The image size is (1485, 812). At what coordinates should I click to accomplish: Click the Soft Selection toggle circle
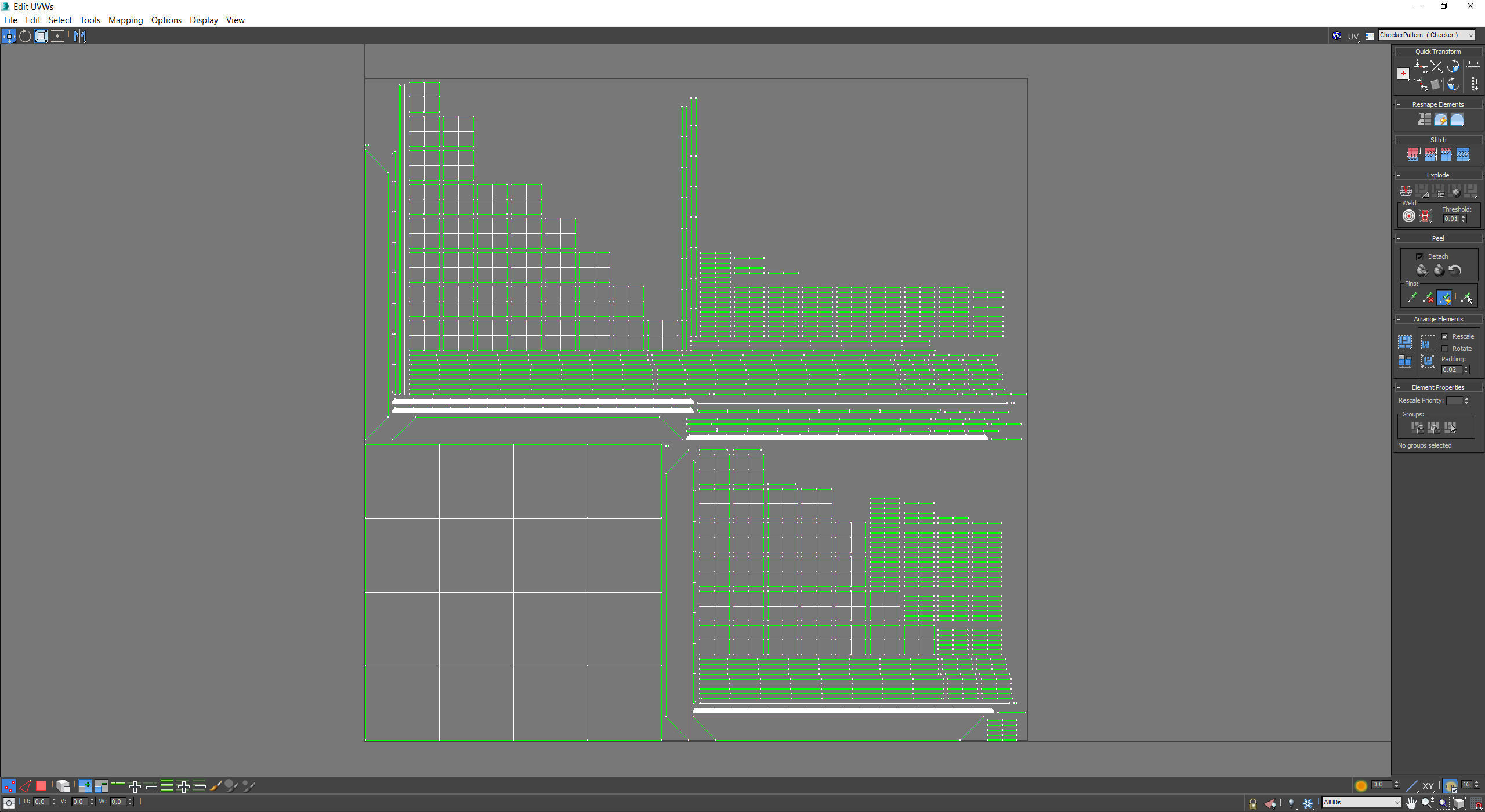click(x=1361, y=786)
